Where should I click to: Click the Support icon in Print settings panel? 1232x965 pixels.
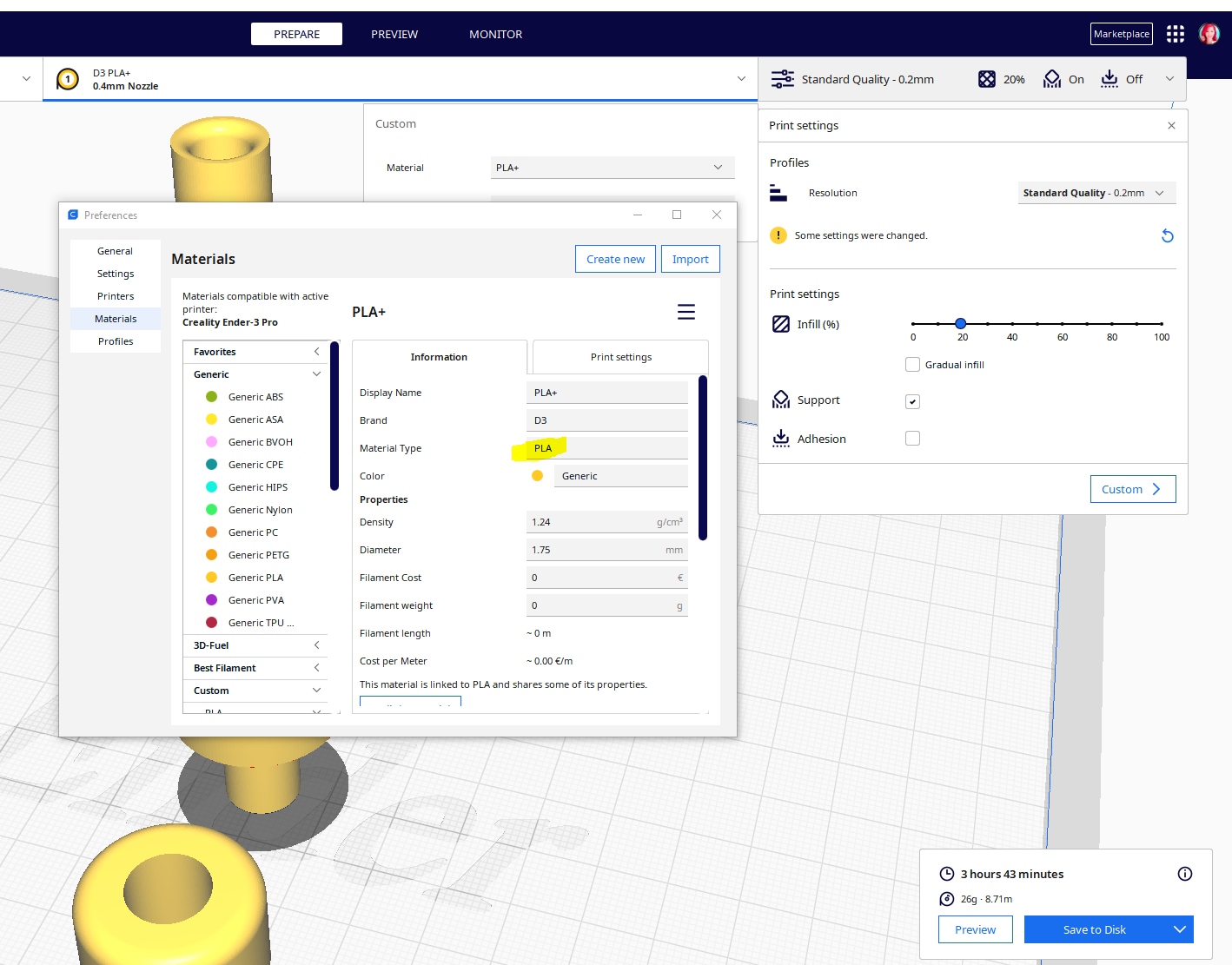click(x=780, y=400)
